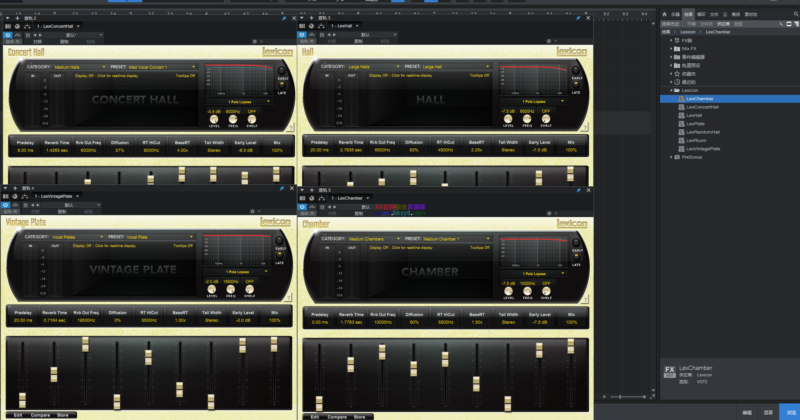Toggle power bypass on the LexHall window
Image resolution: width=800 pixels, height=420 pixels.
[x=302, y=35]
